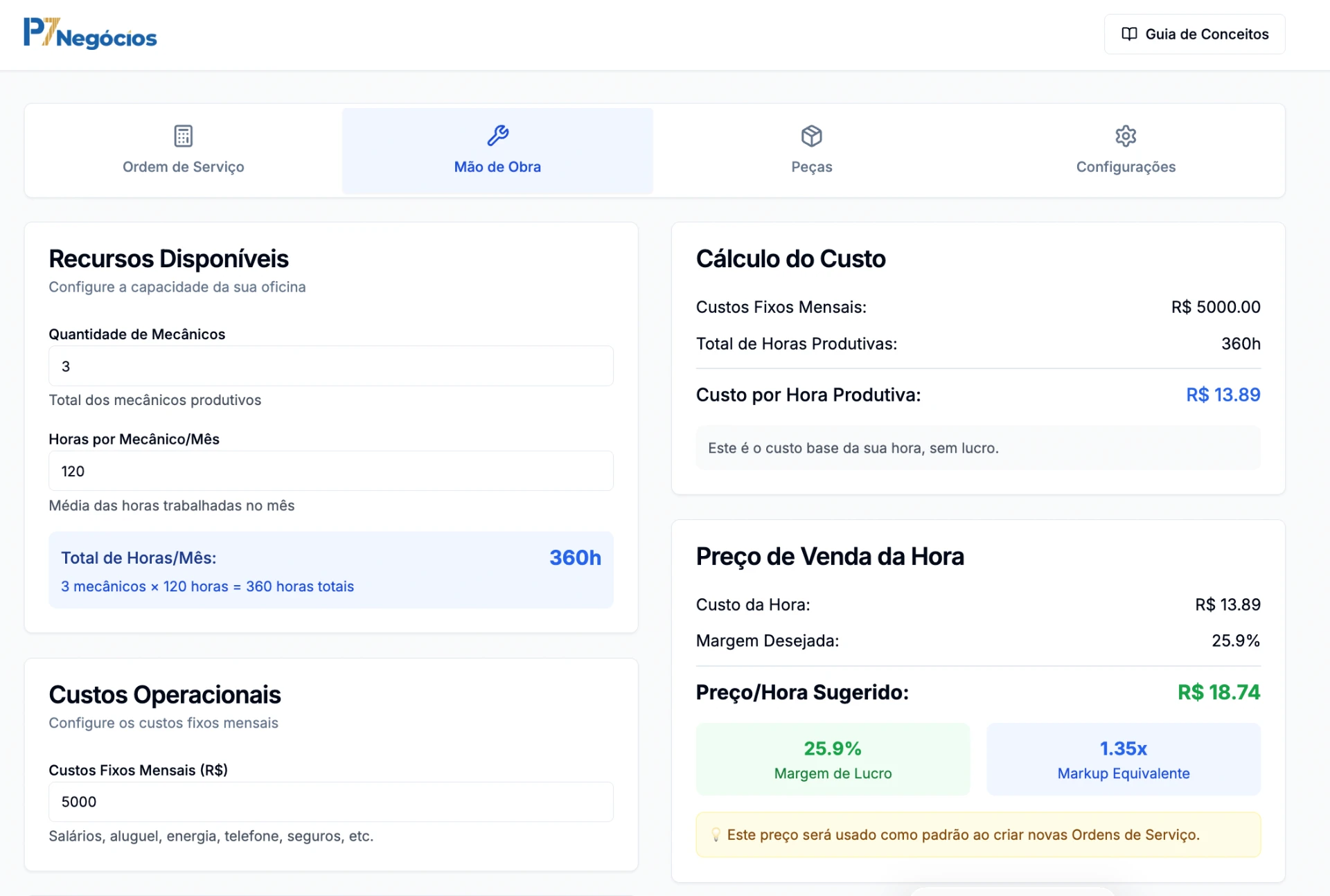This screenshot has height=896, width=1330.
Task: Click the gear icon above Configurações
Action: coord(1126,136)
